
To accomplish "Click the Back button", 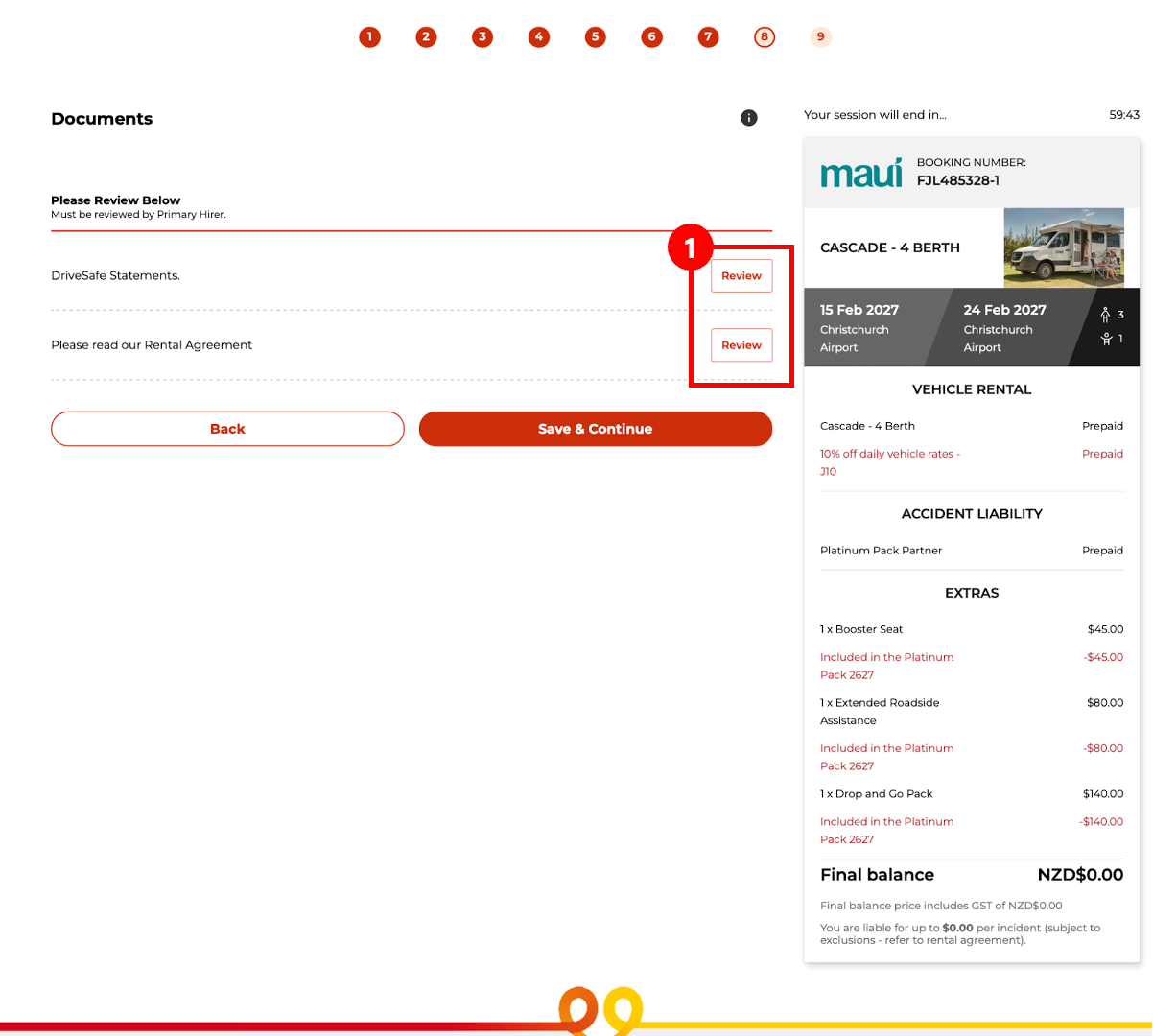I will point(227,429).
